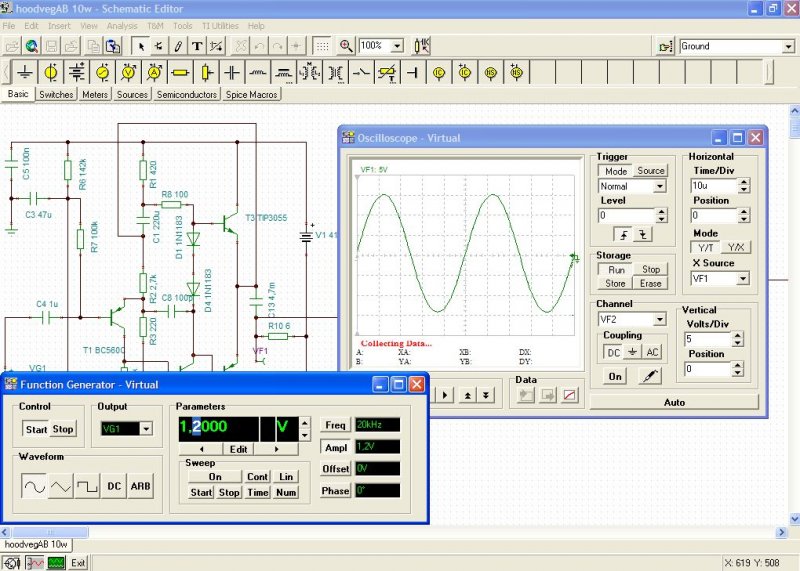Toggle the channel On button
Screen dimensions: 800x571
coord(614,377)
